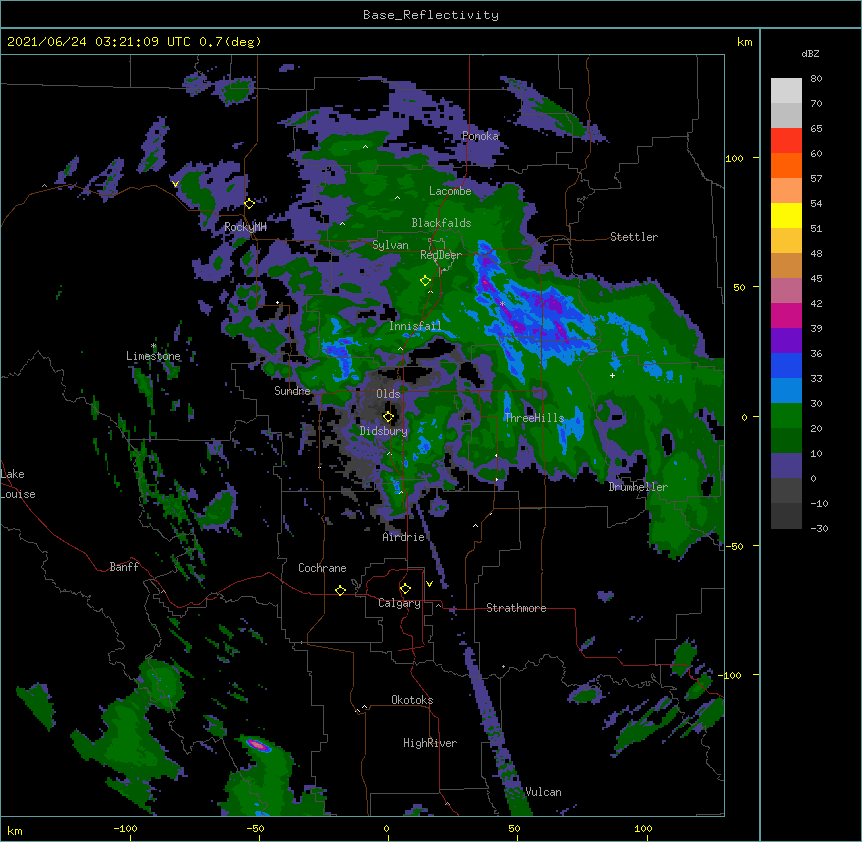Select the yellow diamond marker below Cochrane

(x=340, y=590)
